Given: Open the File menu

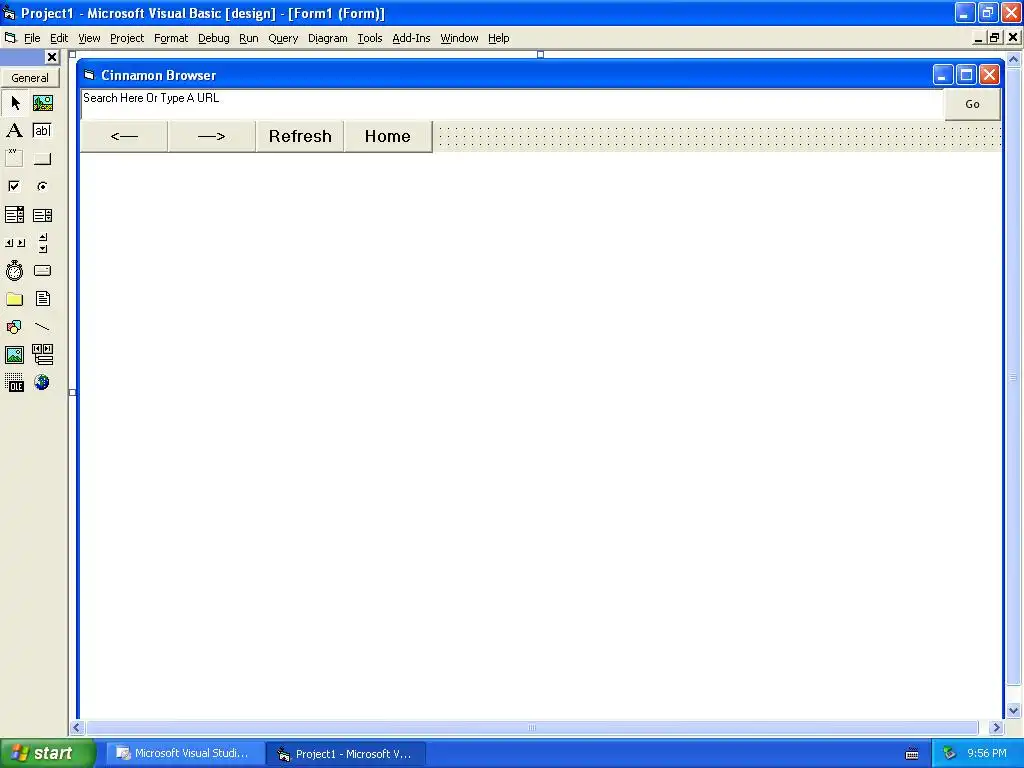Looking at the screenshot, I should (32, 38).
